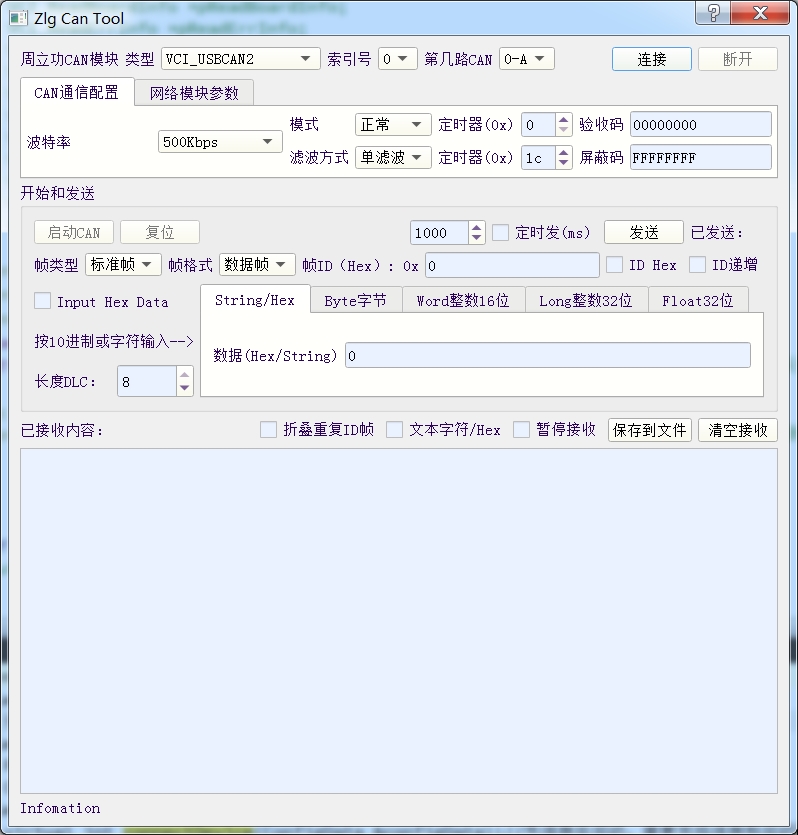Click the 屏蔽码 field containing FFFFFFFF

coord(701,158)
